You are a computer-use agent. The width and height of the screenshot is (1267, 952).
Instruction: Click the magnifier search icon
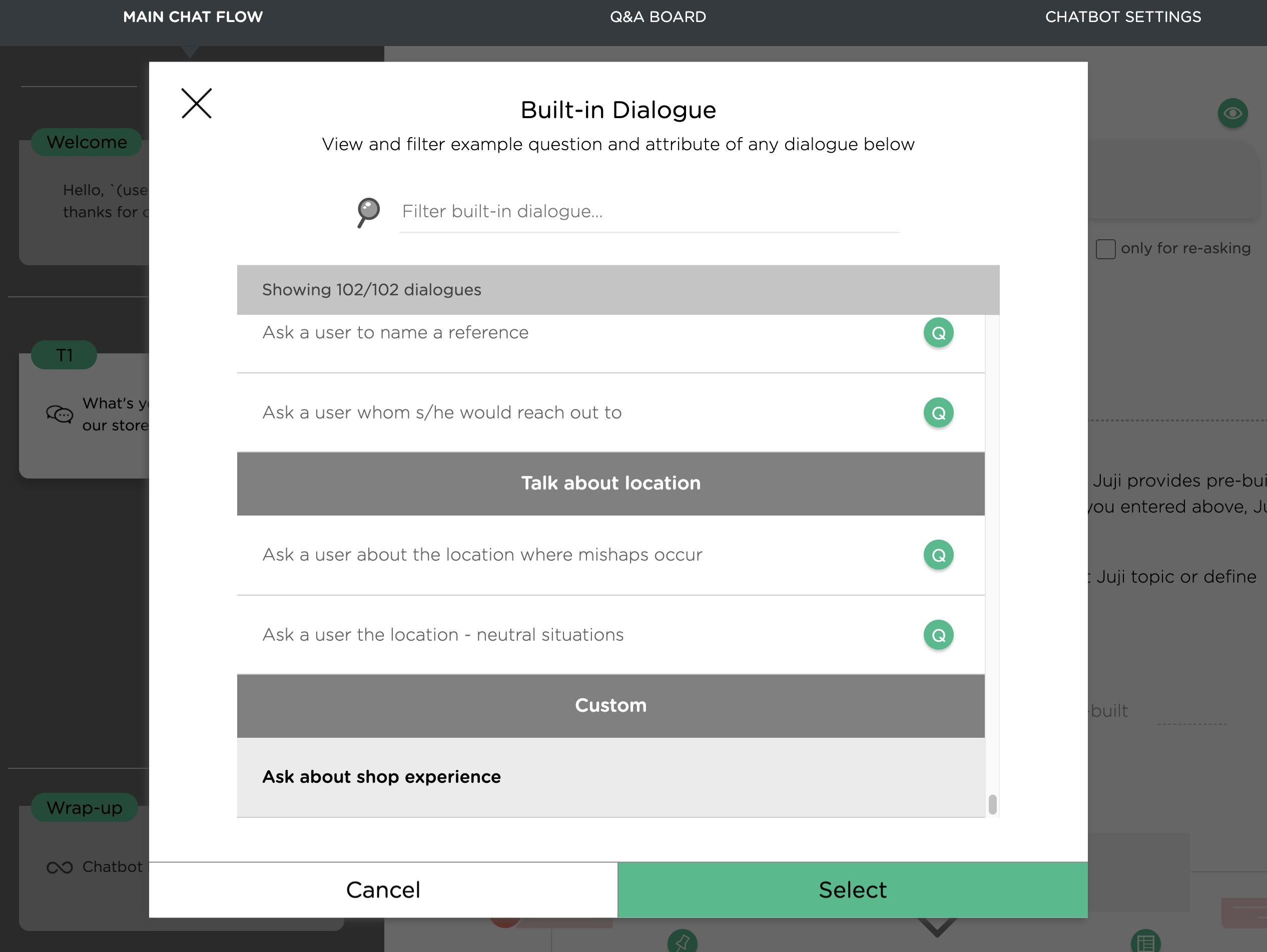click(x=368, y=213)
